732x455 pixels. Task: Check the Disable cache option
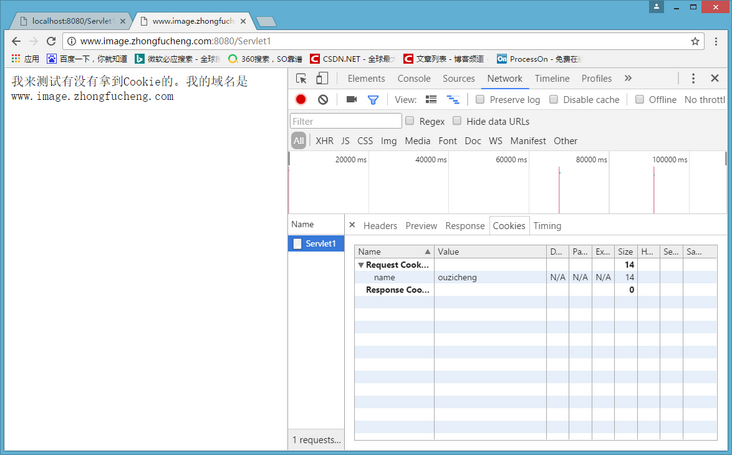(x=555, y=100)
